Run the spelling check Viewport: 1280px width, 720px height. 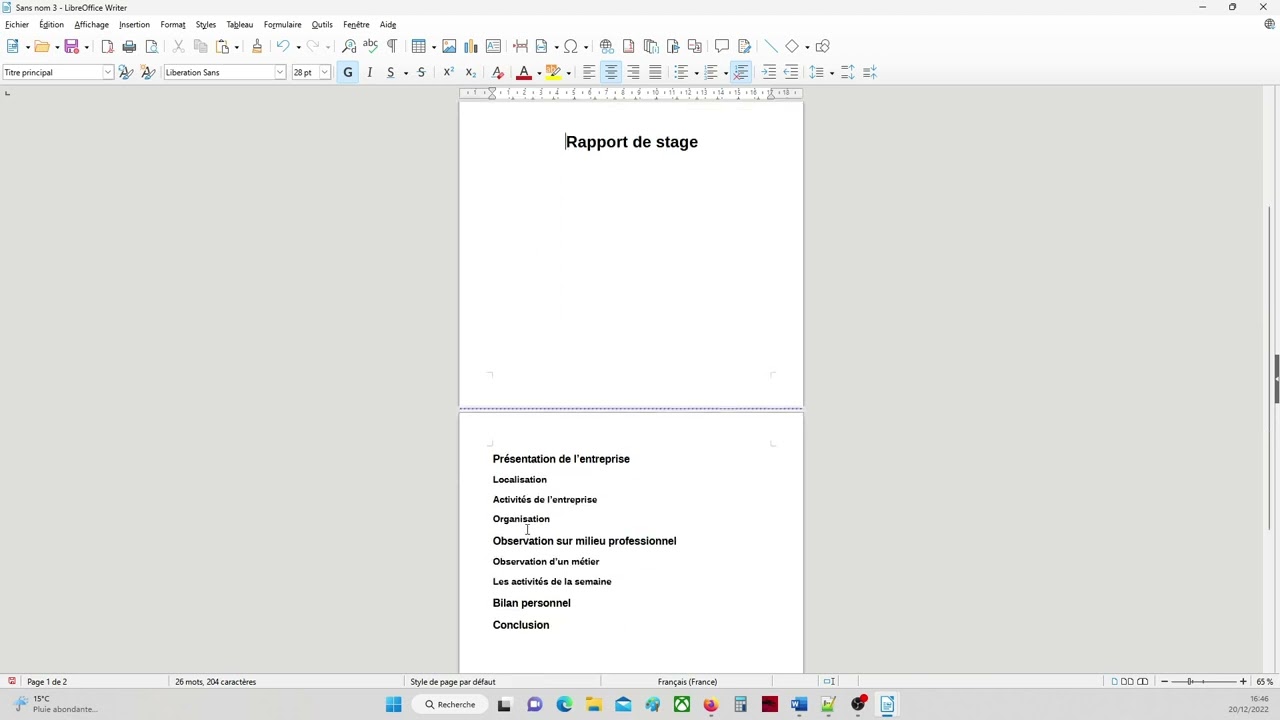[x=370, y=46]
